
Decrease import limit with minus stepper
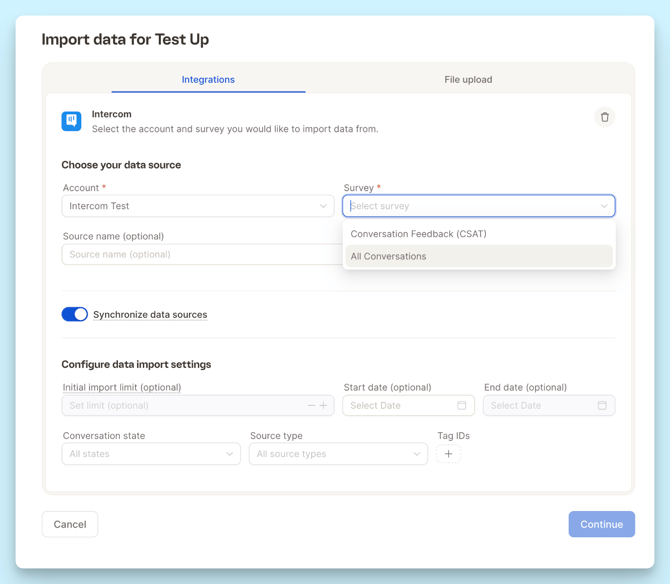coord(311,406)
